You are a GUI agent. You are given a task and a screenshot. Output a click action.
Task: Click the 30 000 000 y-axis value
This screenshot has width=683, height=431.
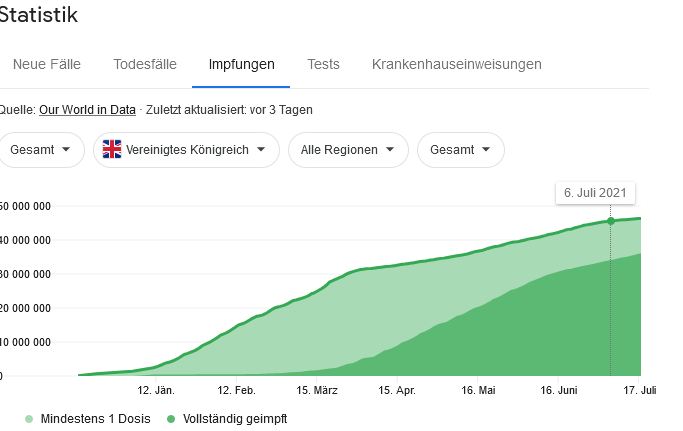25,275
